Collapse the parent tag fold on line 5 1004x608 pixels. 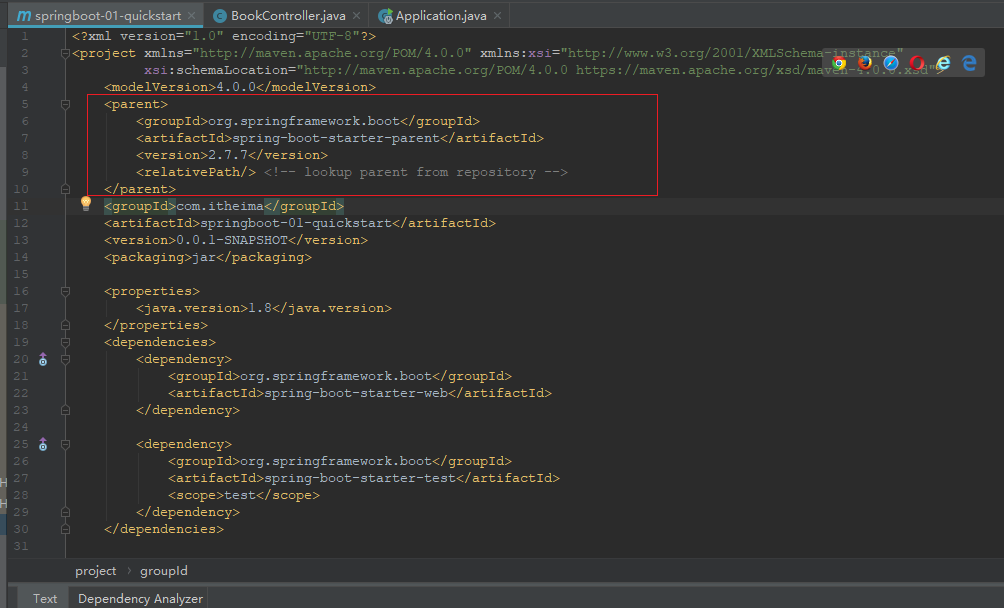tap(66, 104)
